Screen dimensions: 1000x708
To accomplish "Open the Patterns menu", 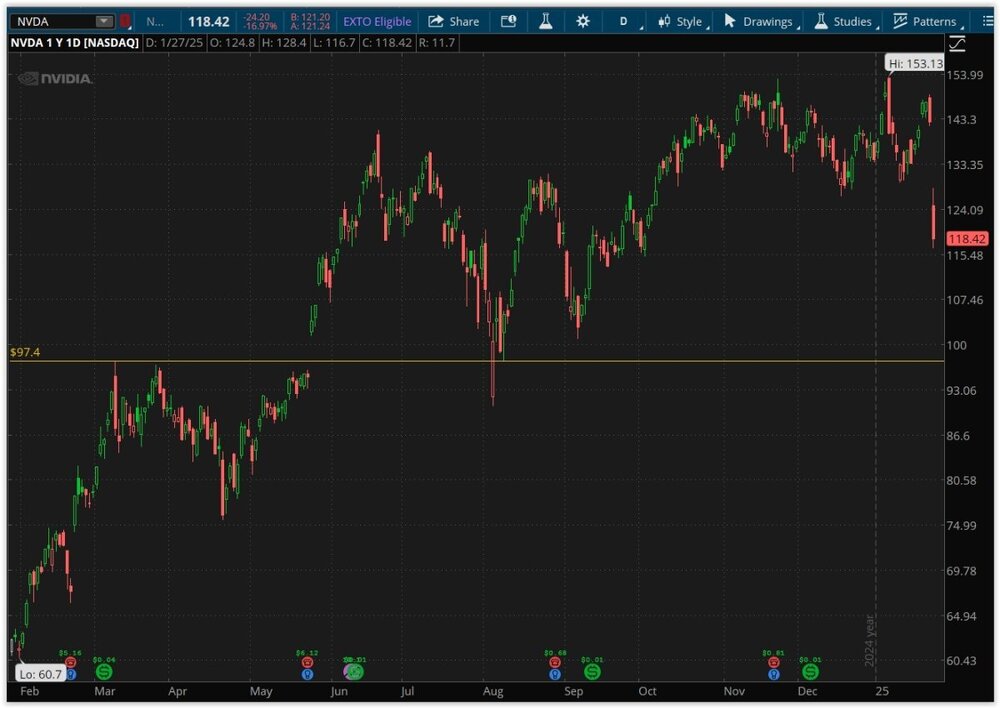I will (925, 21).
